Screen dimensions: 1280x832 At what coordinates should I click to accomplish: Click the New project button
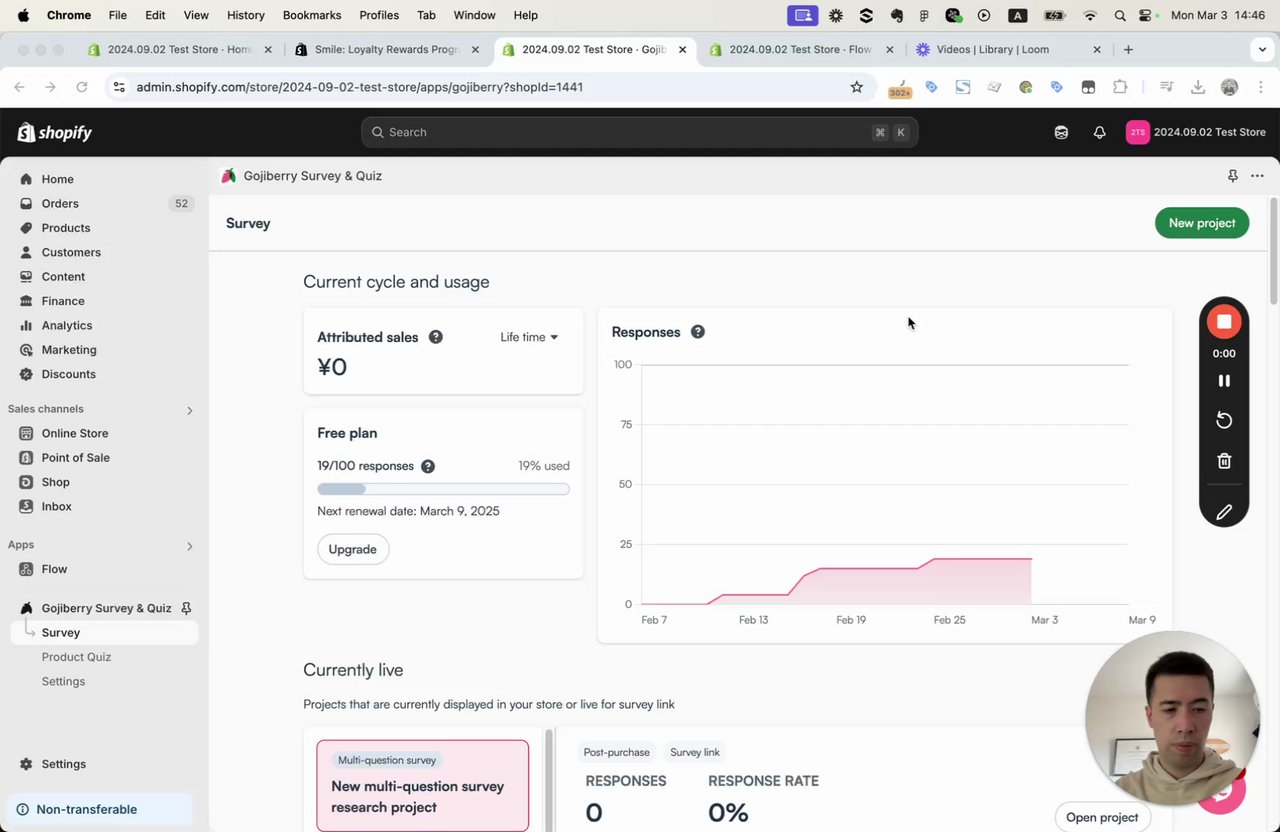(x=1202, y=223)
